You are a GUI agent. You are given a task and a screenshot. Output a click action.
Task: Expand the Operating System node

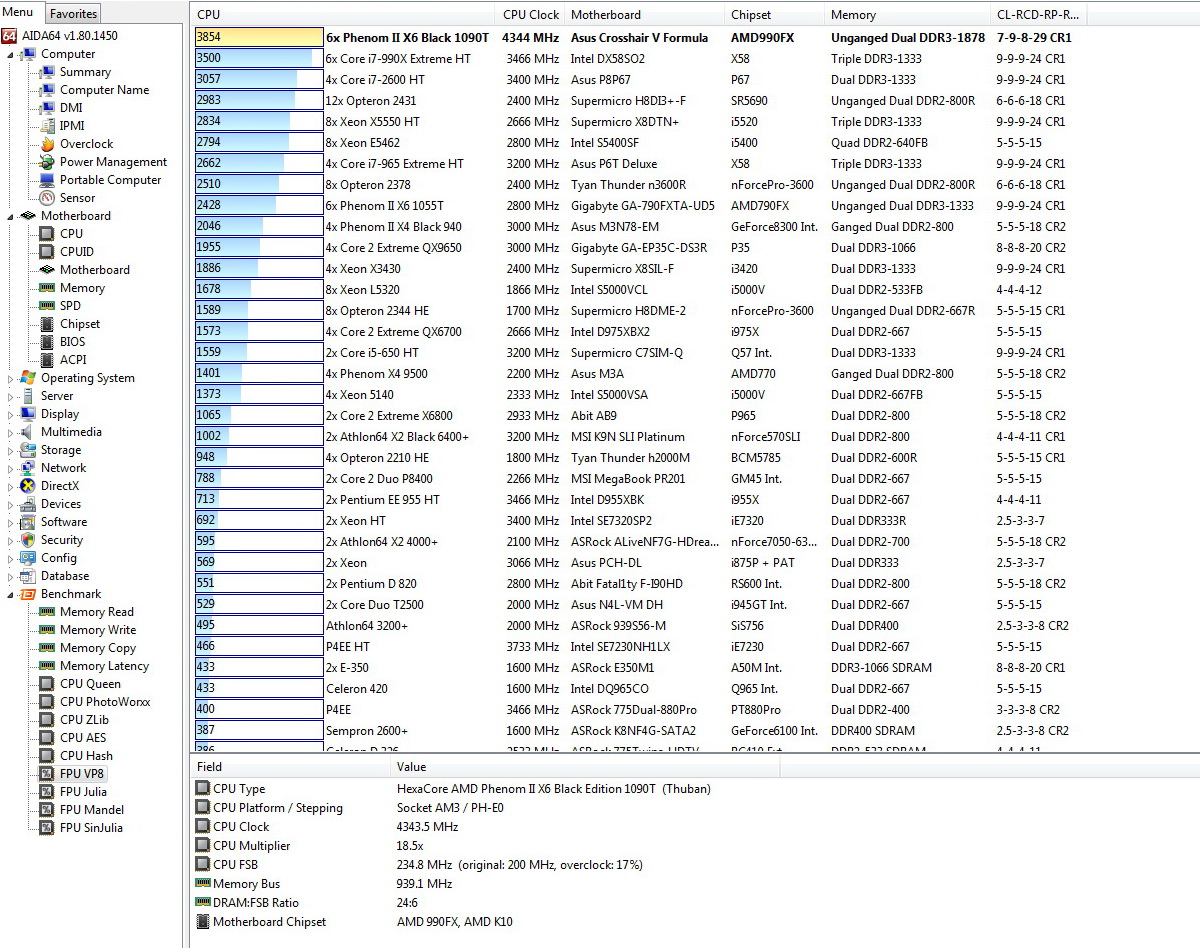tap(11, 378)
